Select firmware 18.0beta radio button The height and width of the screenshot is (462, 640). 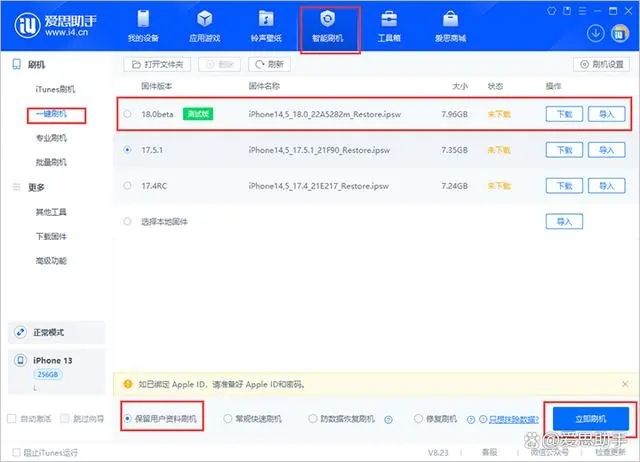(x=127, y=114)
